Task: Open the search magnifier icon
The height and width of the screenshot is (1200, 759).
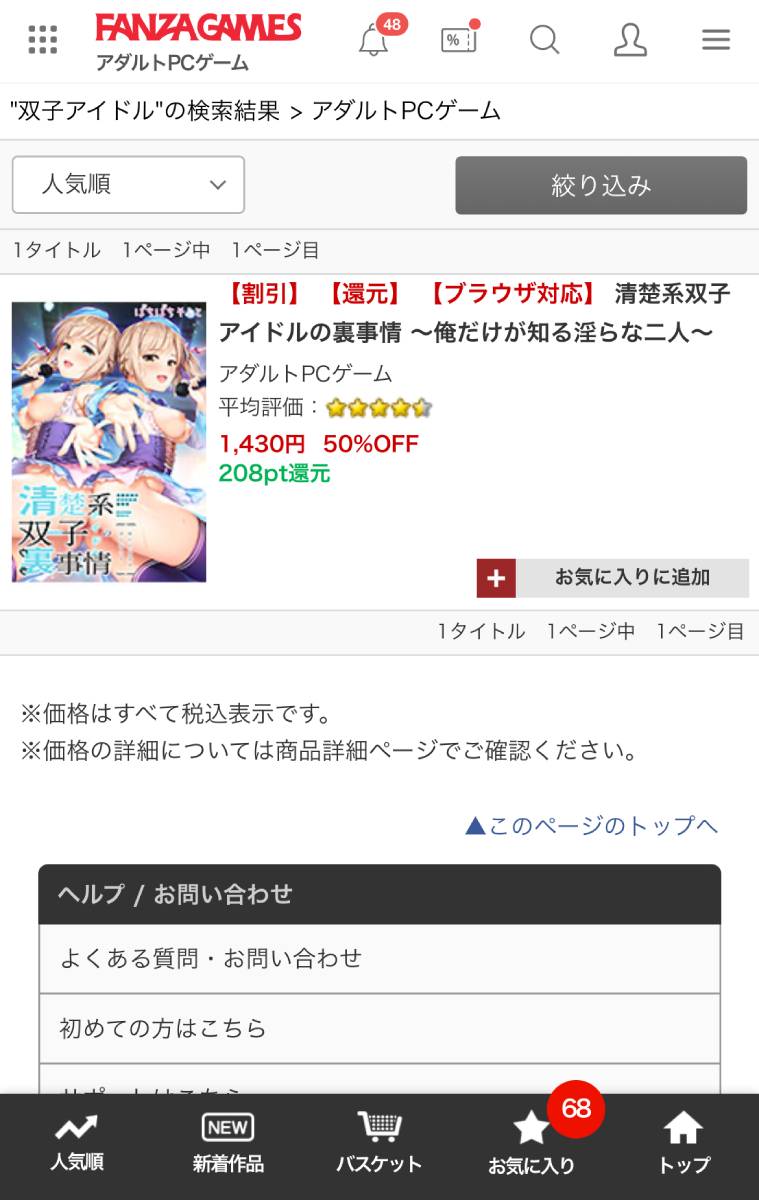Action: click(x=544, y=40)
